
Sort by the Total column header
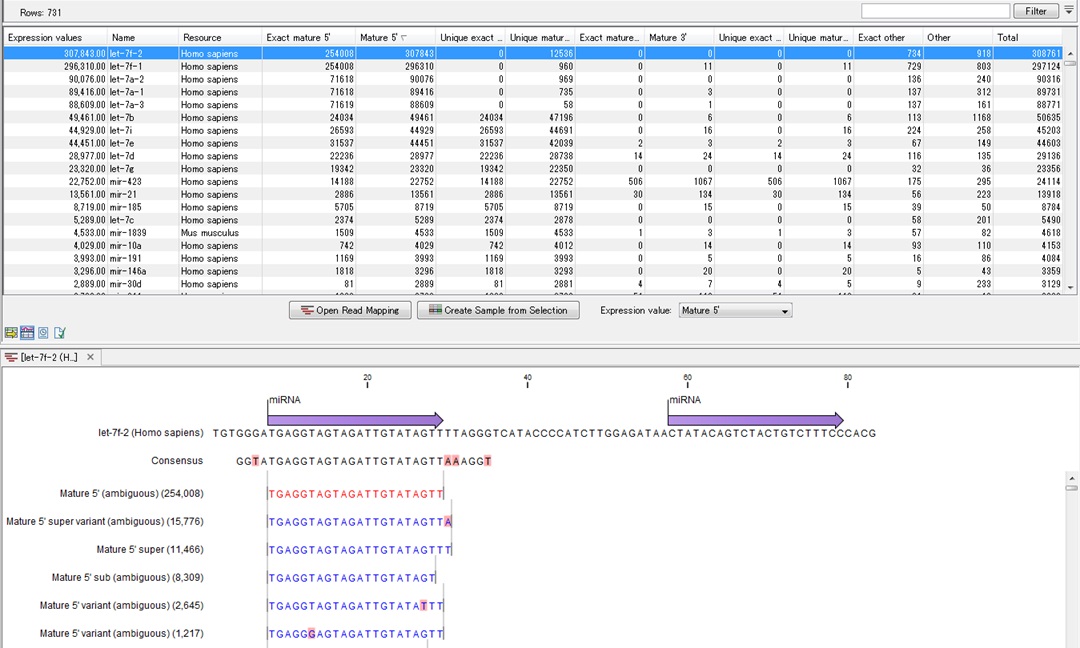1028,37
